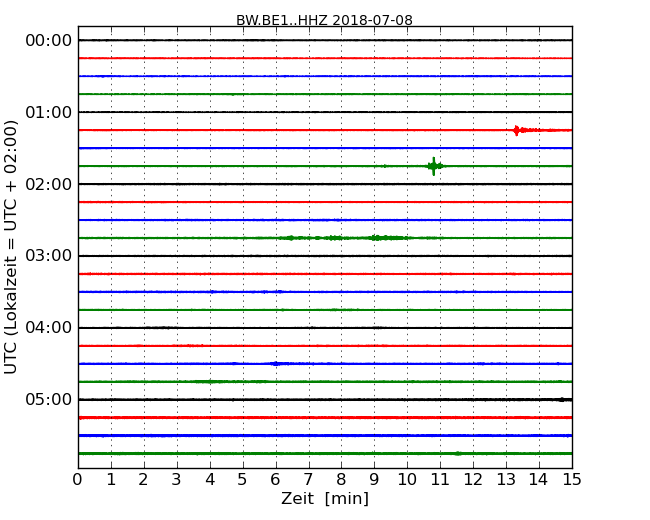Click the x-axis tick label 3
The width and height of the screenshot is (650, 520).
click(x=177, y=480)
